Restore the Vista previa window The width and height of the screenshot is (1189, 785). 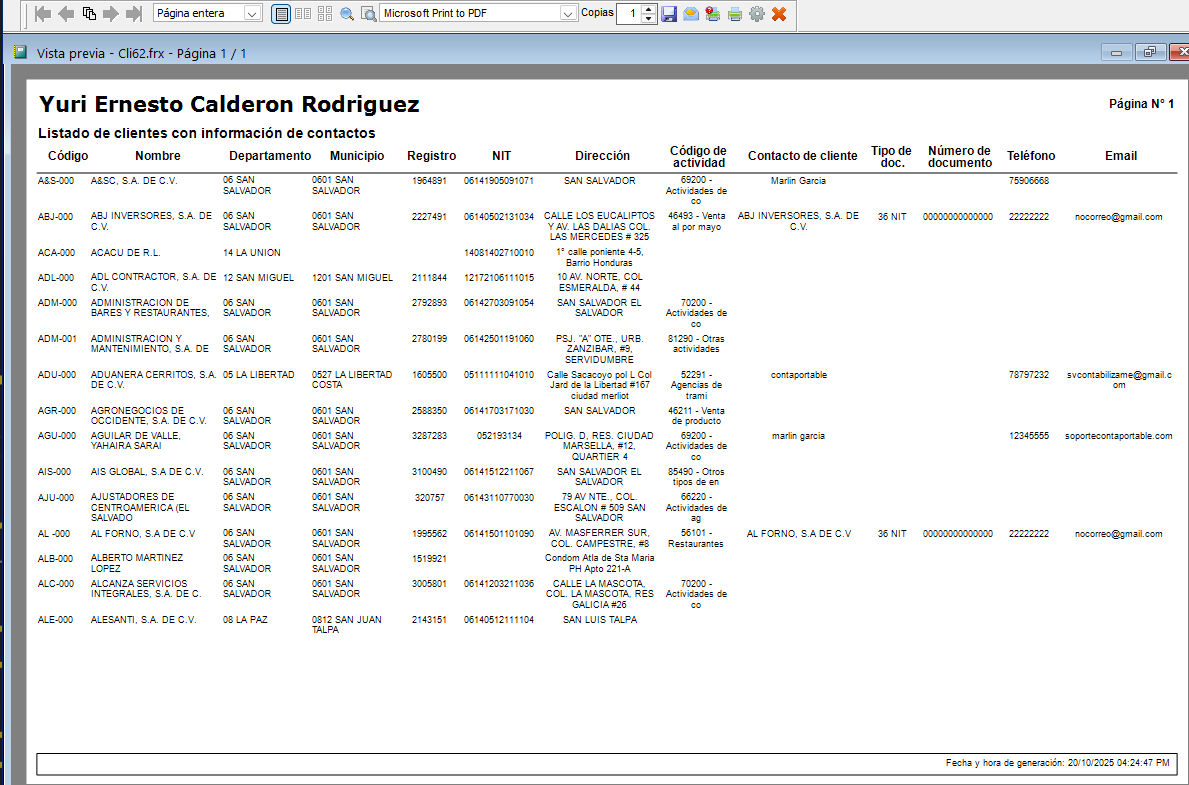1150,52
